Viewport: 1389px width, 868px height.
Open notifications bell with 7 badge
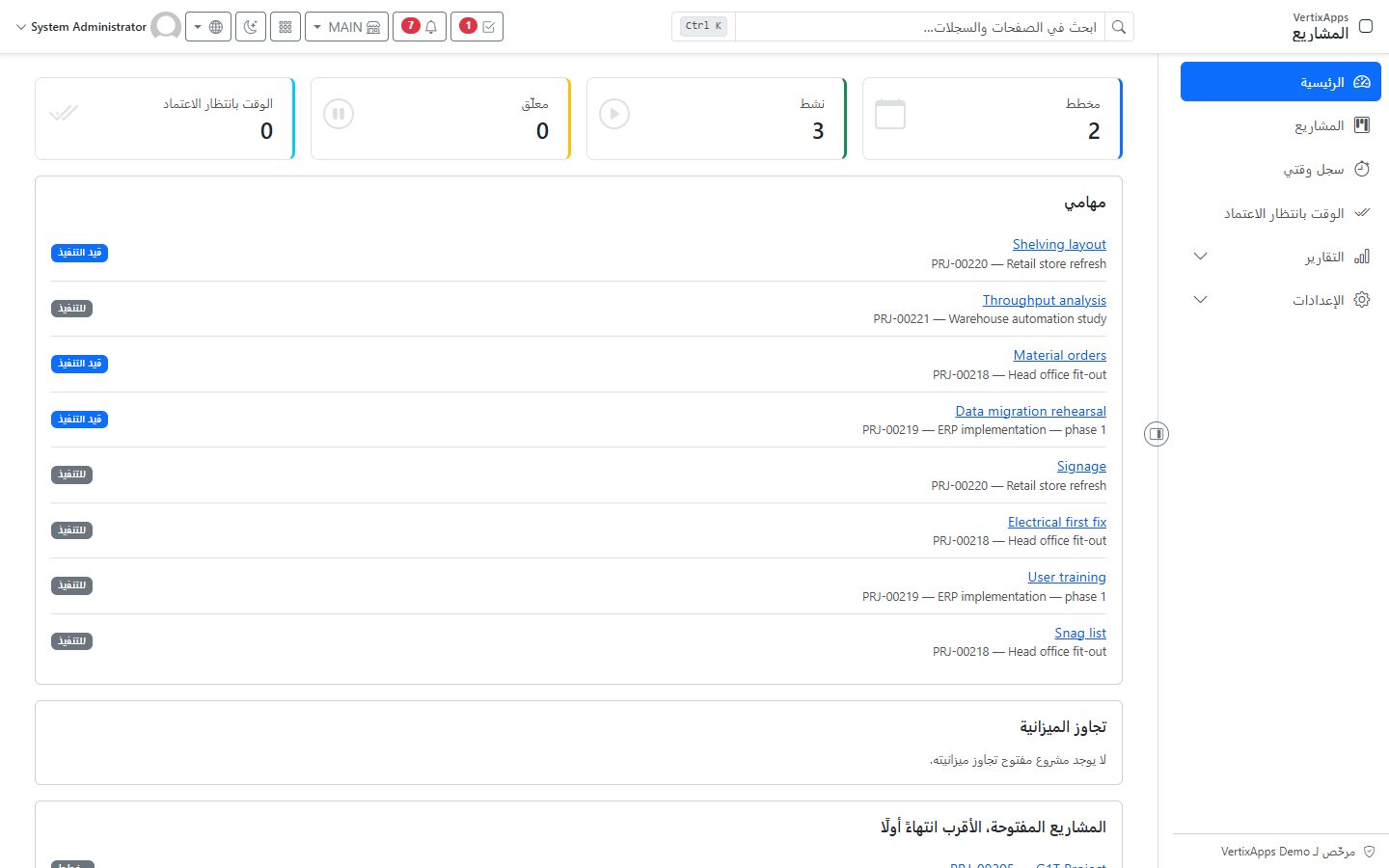click(420, 27)
